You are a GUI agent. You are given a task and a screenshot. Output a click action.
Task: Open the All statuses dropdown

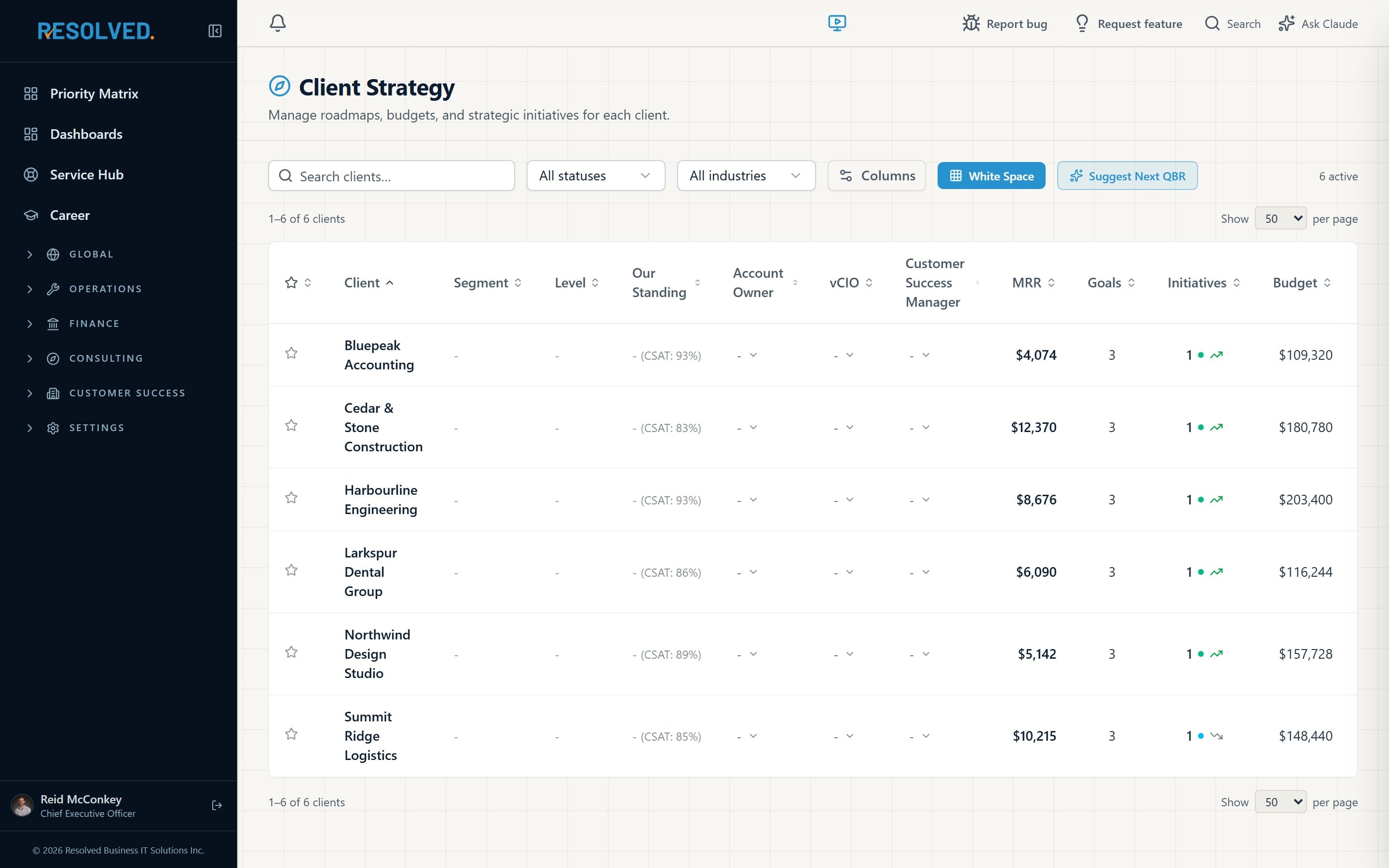click(596, 176)
